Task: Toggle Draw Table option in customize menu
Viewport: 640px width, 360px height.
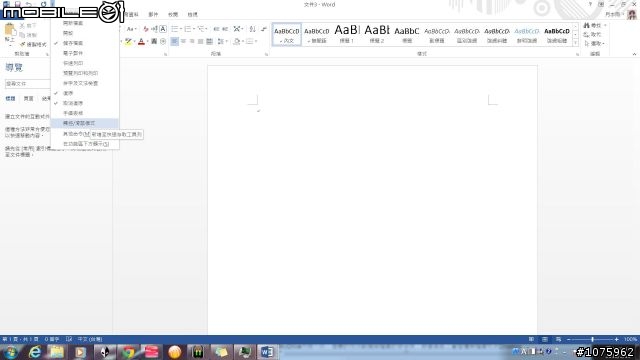Action: click(x=85, y=113)
